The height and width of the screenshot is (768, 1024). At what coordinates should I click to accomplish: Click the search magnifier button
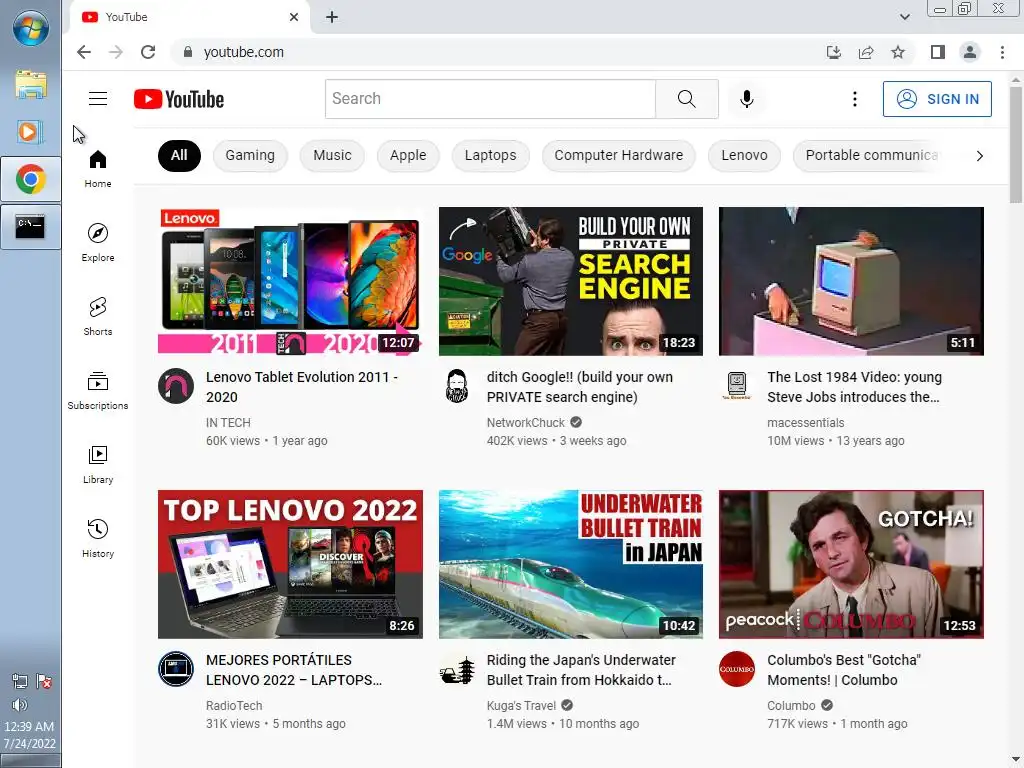click(686, 99)
